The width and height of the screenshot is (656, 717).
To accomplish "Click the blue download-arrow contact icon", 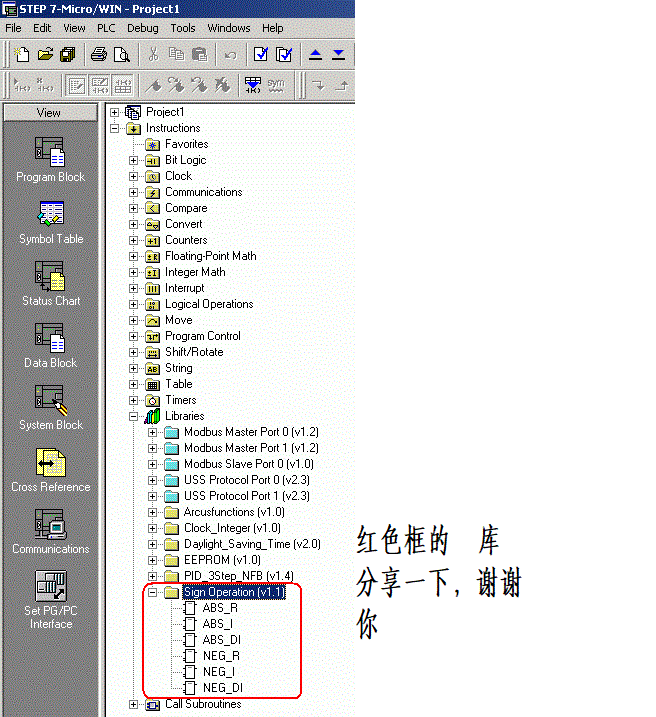I will coord(253,85).
